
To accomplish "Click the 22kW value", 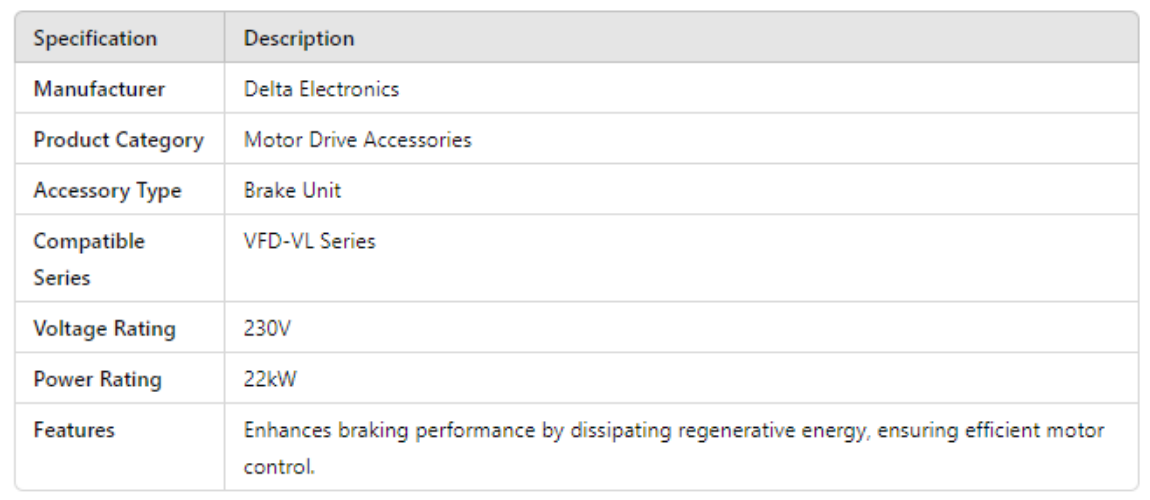I will 269,380.
